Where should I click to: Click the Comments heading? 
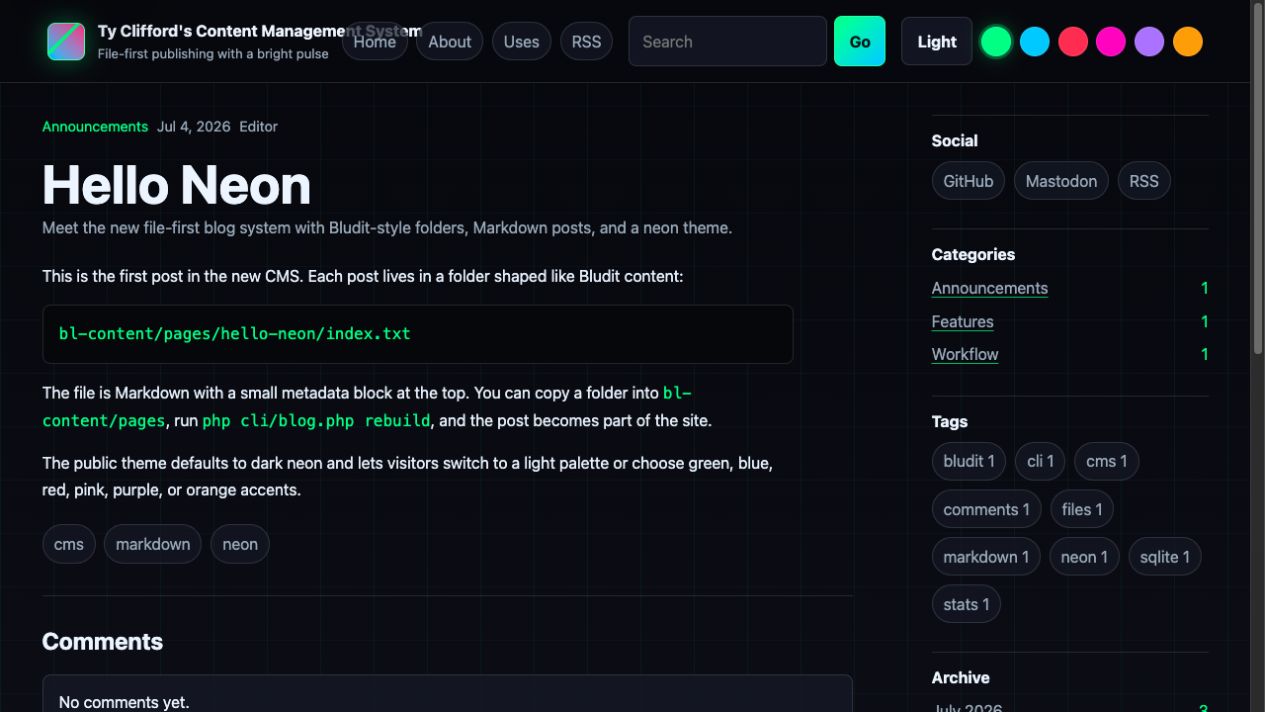pyautogui.click(x=102, y=642)
